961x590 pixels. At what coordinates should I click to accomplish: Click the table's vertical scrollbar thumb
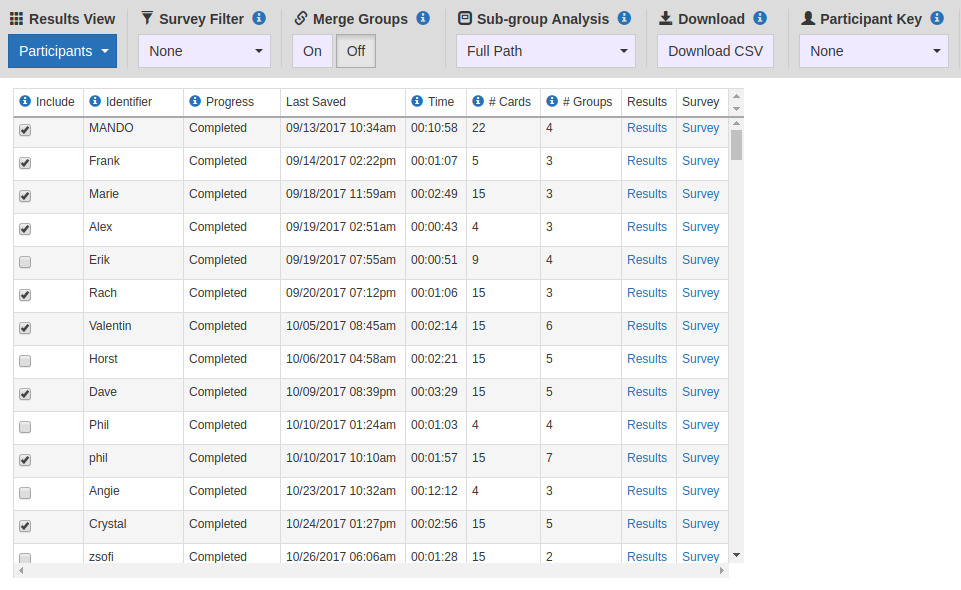click(737, 145)
